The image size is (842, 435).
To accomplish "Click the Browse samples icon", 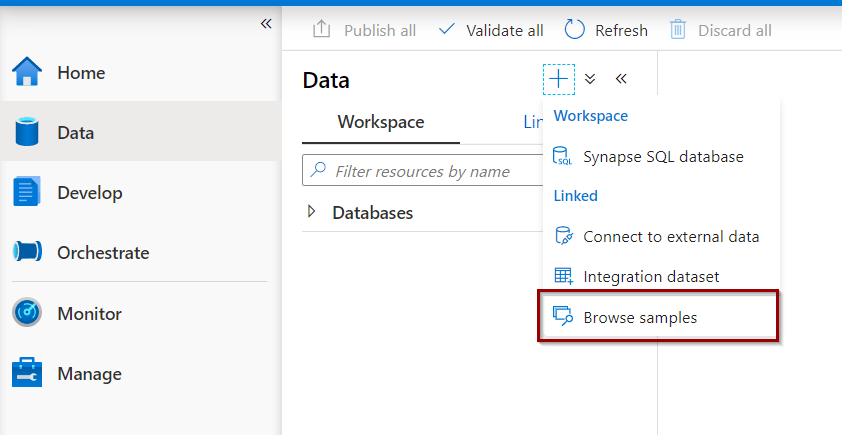I will point(563,316).
